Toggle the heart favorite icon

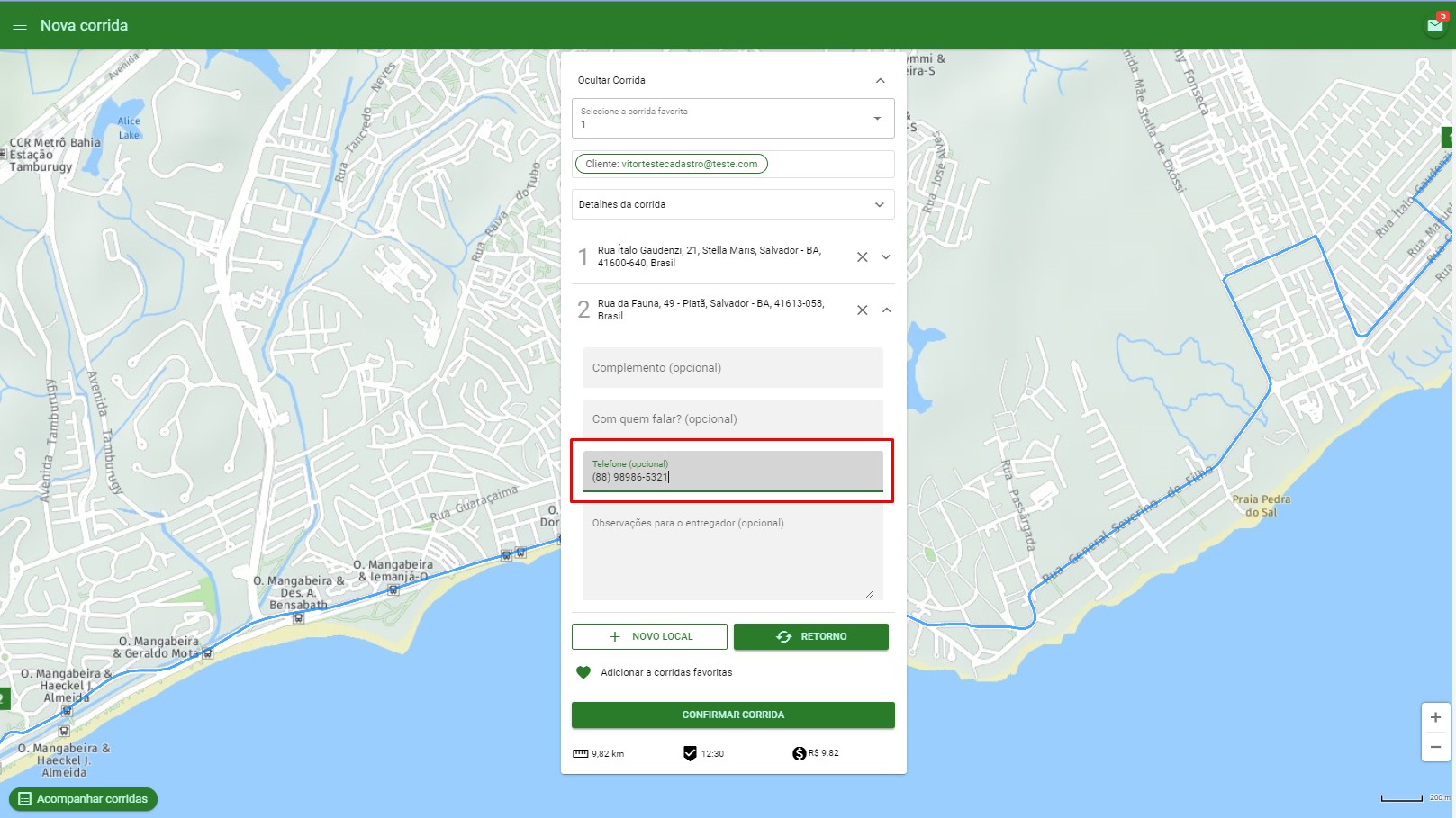pos(583,672)
